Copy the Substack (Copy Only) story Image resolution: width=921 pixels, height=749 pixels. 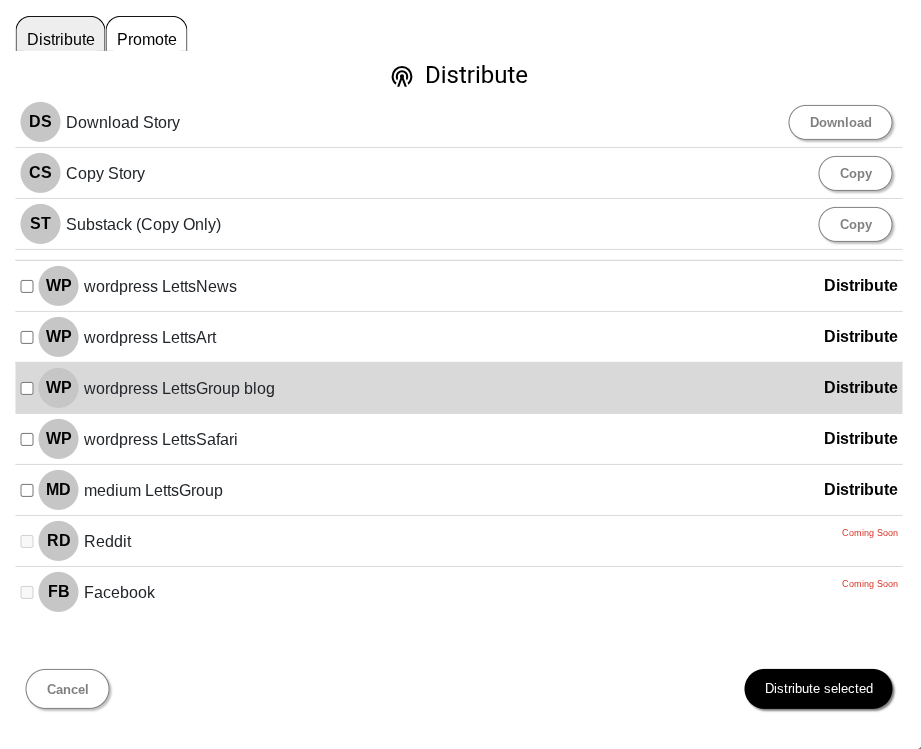point(855,224)
